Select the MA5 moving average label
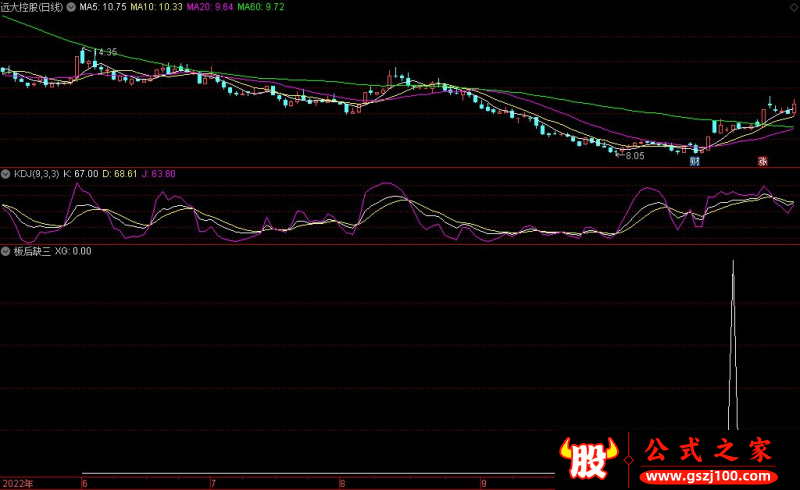Image resolution: width=800 pixels, height=490 pixels. tap(103, 6)
